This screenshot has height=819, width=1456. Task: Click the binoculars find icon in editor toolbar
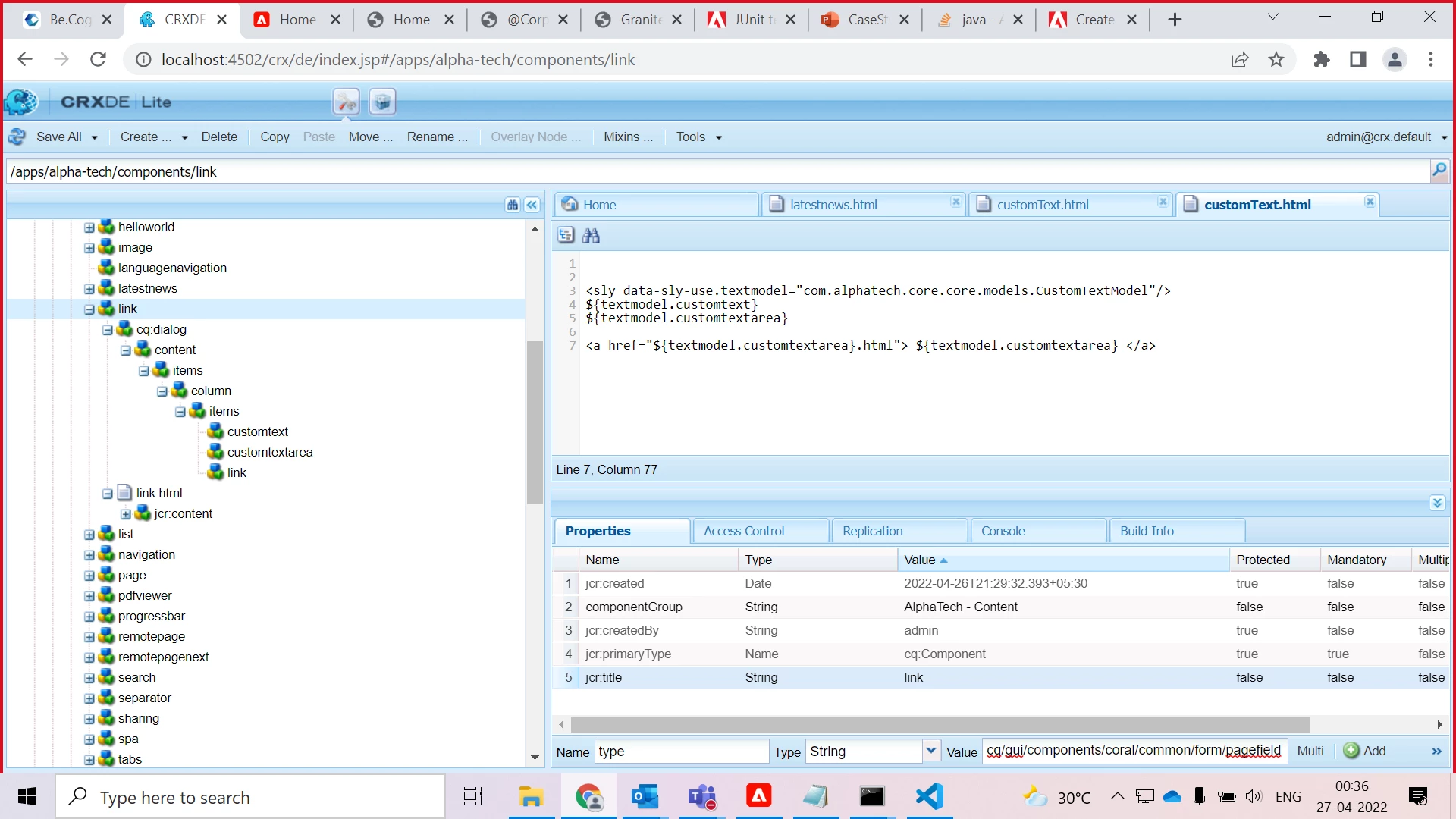[x=591, y=236]
